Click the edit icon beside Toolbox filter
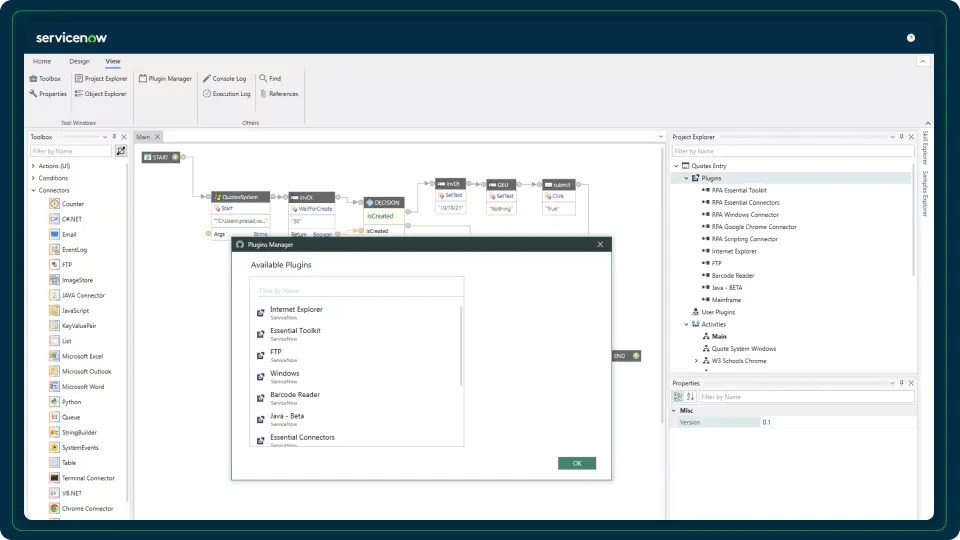This screenshot has height=540, width=960. coord(121,151)
